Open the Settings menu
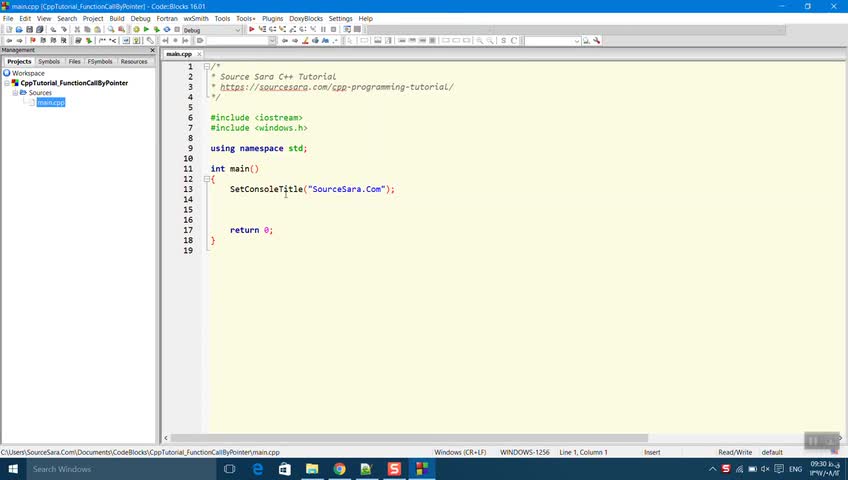This screenshot has width=848, height=480. click(x=340, y=18)
